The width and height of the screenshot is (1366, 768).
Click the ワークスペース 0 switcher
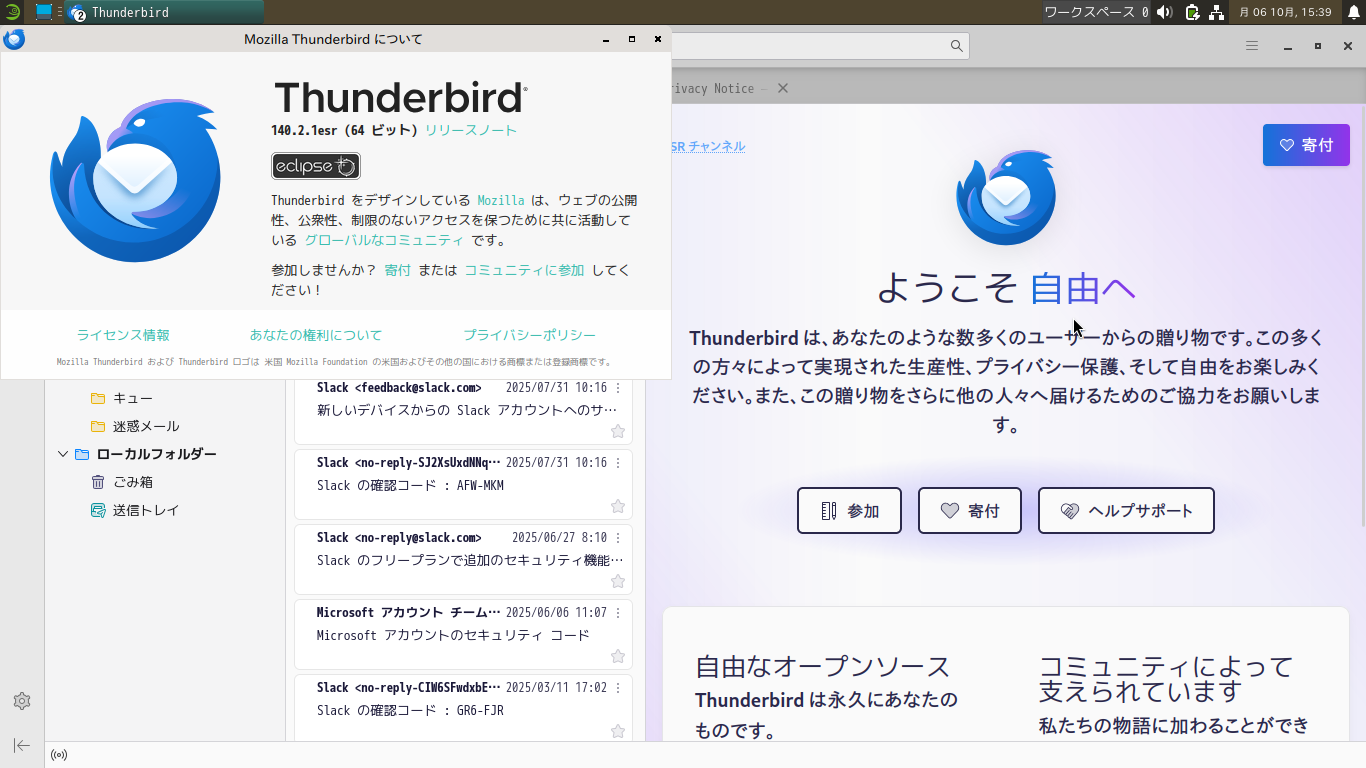pos(1096,12)
